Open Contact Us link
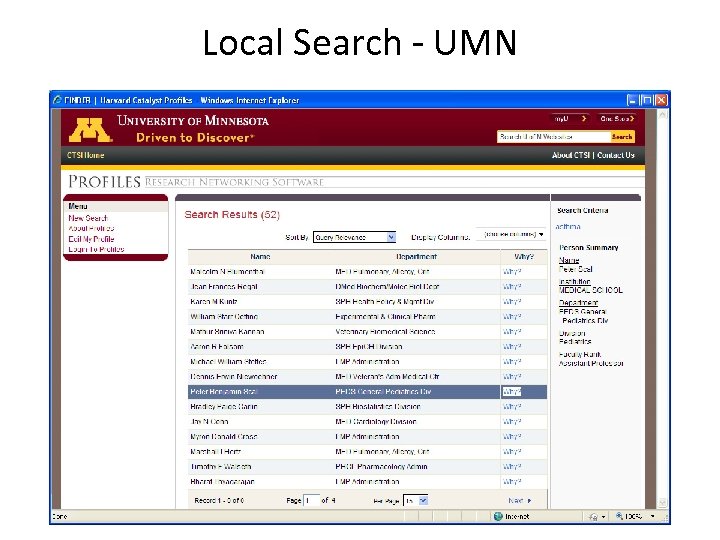 pos(616,155)
